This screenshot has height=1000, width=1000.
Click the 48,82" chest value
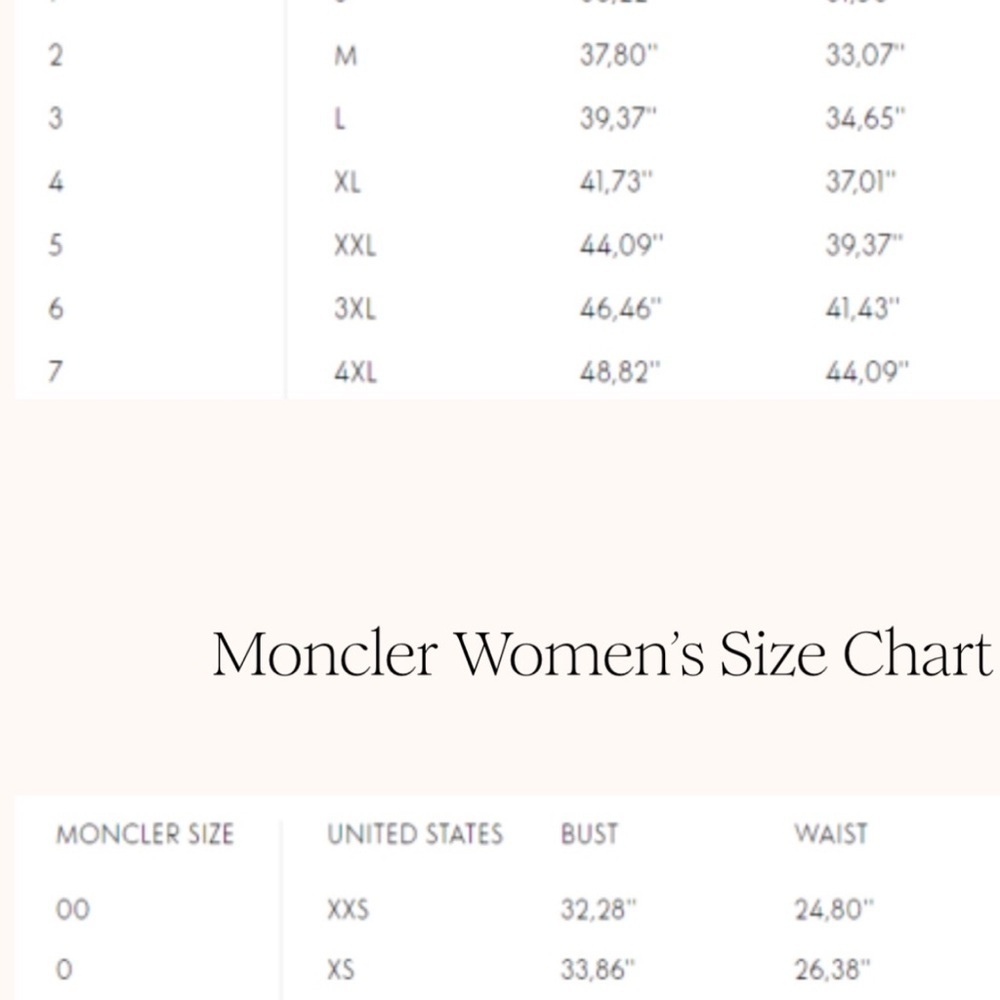(x=621, y=371)
